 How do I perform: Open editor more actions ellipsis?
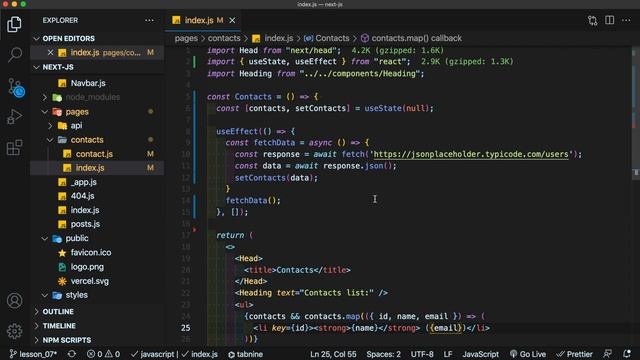coord(626,20)
